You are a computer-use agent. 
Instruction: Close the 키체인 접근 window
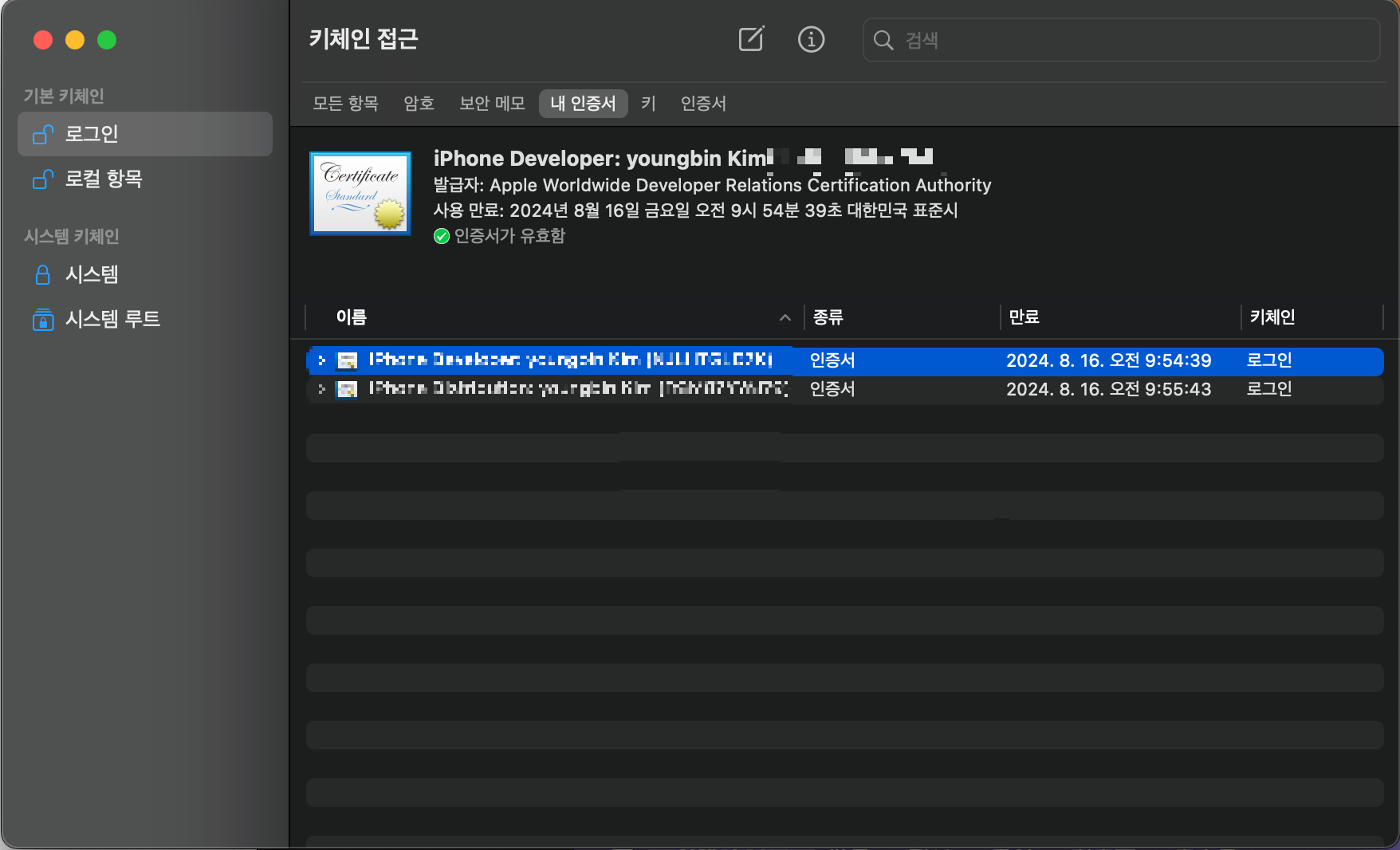(43, 40)
